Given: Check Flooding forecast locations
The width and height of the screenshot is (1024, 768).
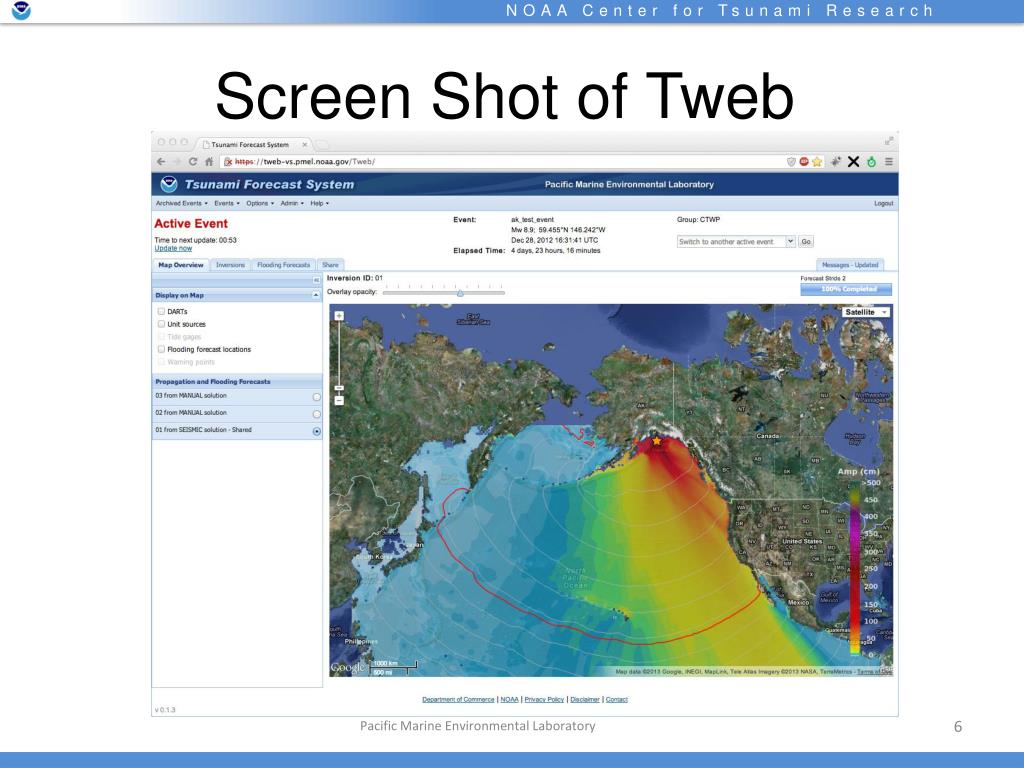Looking at the screenshot, I should 161,349.
